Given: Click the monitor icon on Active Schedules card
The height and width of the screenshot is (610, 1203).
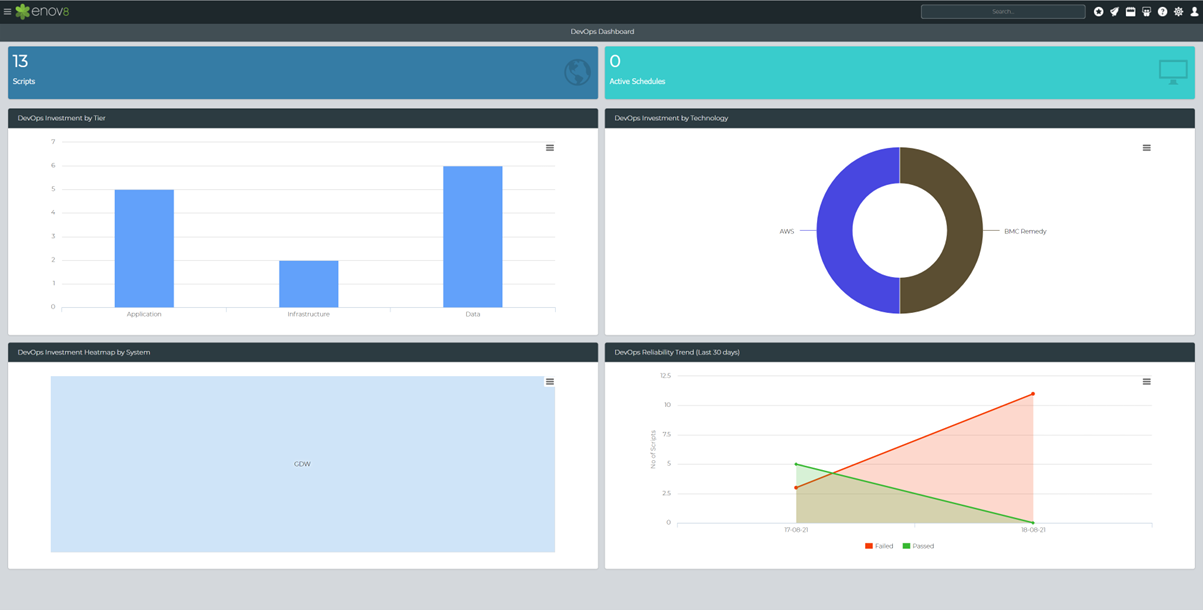Looking at the screenshot, I should click(1171, 71).
